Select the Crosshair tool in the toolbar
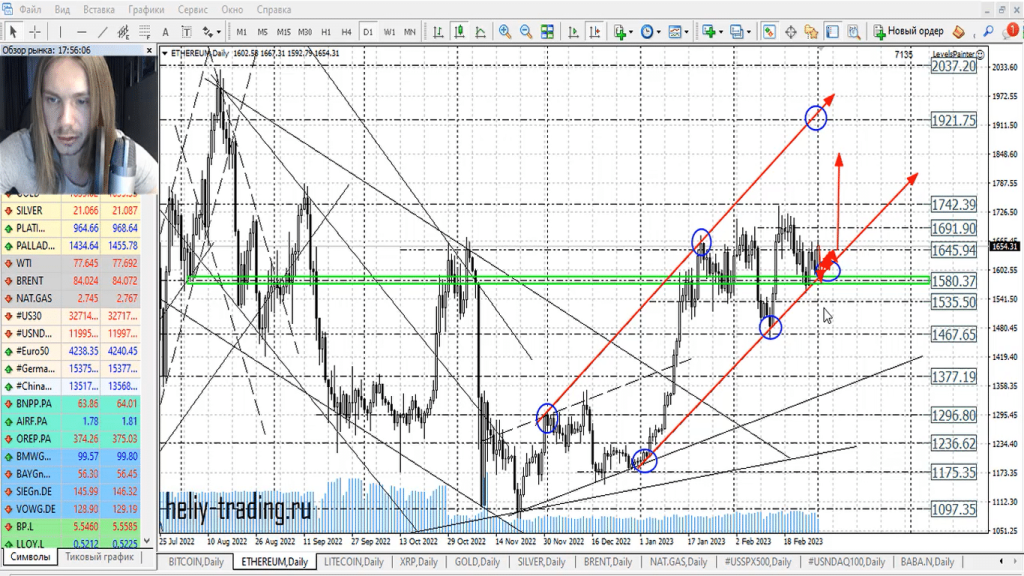Image resolution: width=1024 pixels, height=576 pixels. pyautogui.click(x=35, y=31)
